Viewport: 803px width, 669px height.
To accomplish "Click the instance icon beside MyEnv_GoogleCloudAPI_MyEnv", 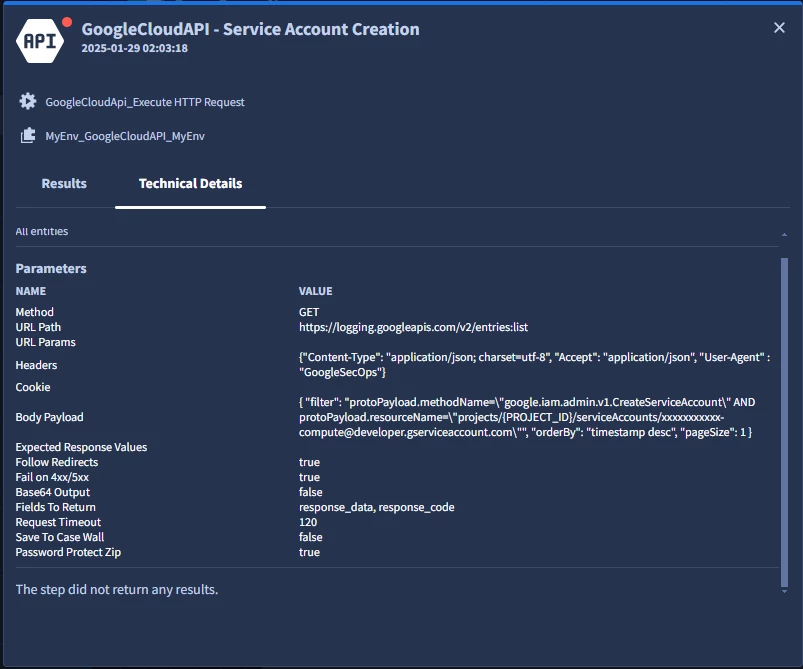I will (x=28, y=136).
